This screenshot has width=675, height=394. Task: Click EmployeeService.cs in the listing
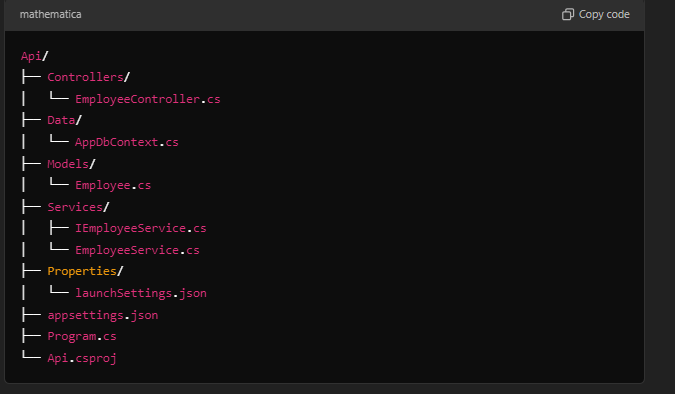[137, 250]
